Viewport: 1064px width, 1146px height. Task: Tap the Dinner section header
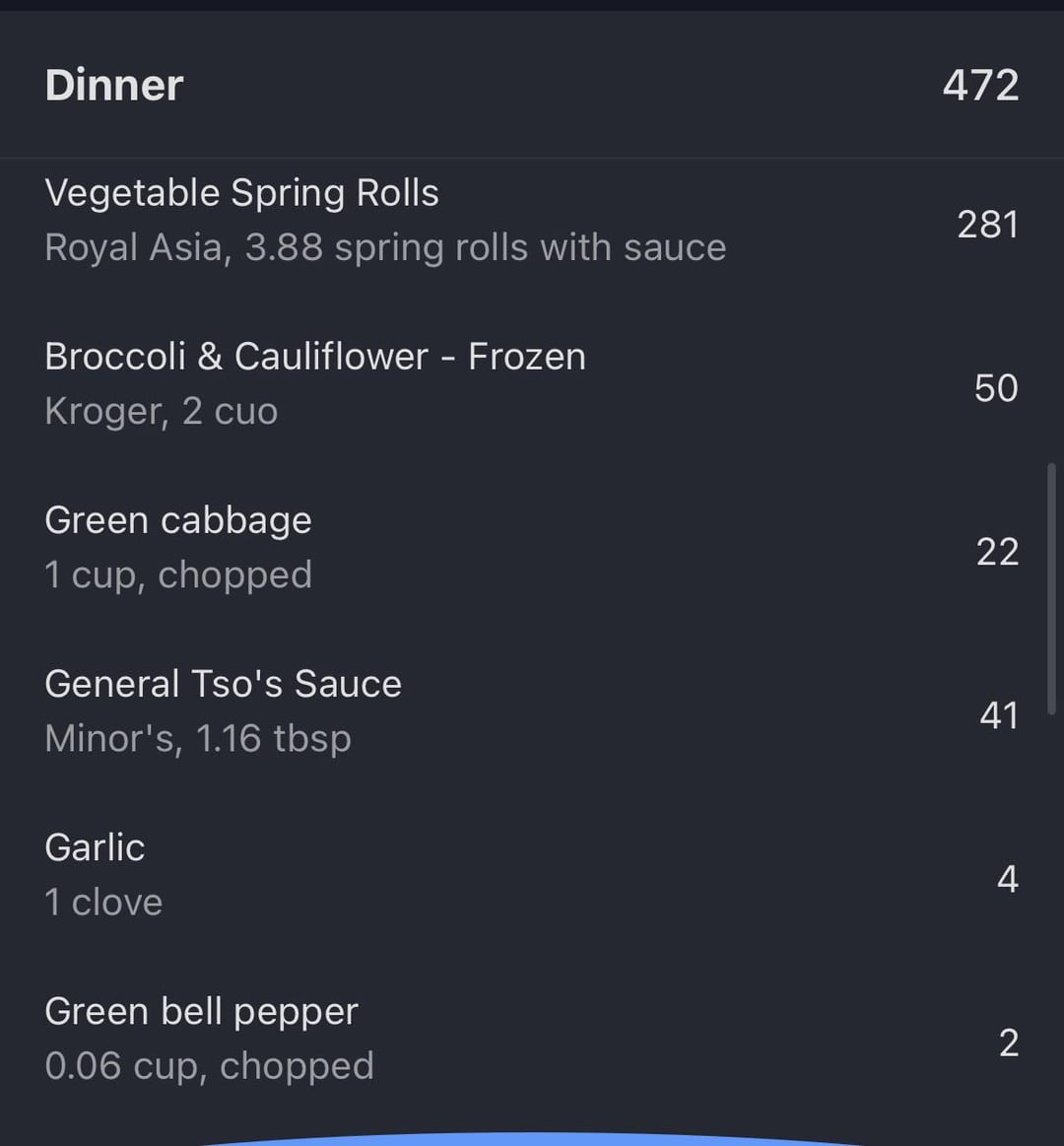[x=114, y=86]
